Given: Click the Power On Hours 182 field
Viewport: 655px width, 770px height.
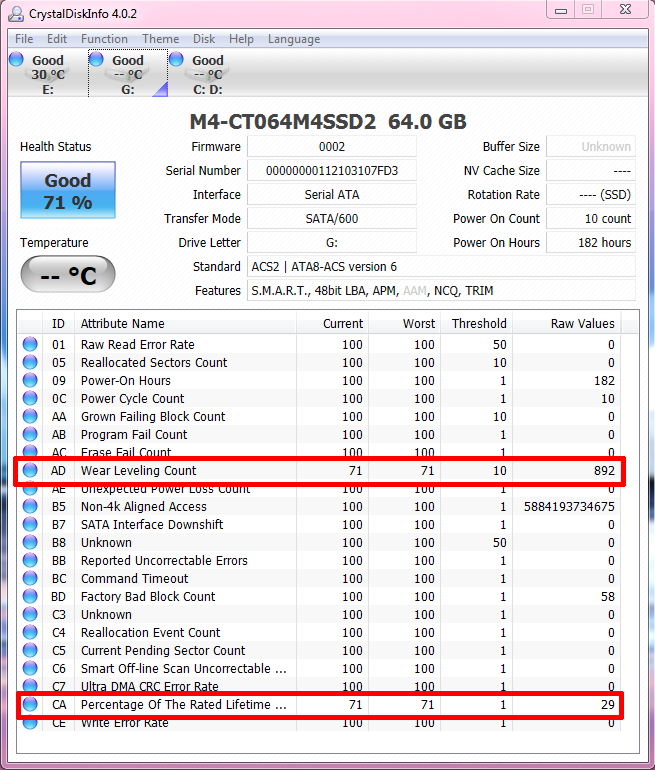Looking at the screenshot, I should (x=591, y=243).
